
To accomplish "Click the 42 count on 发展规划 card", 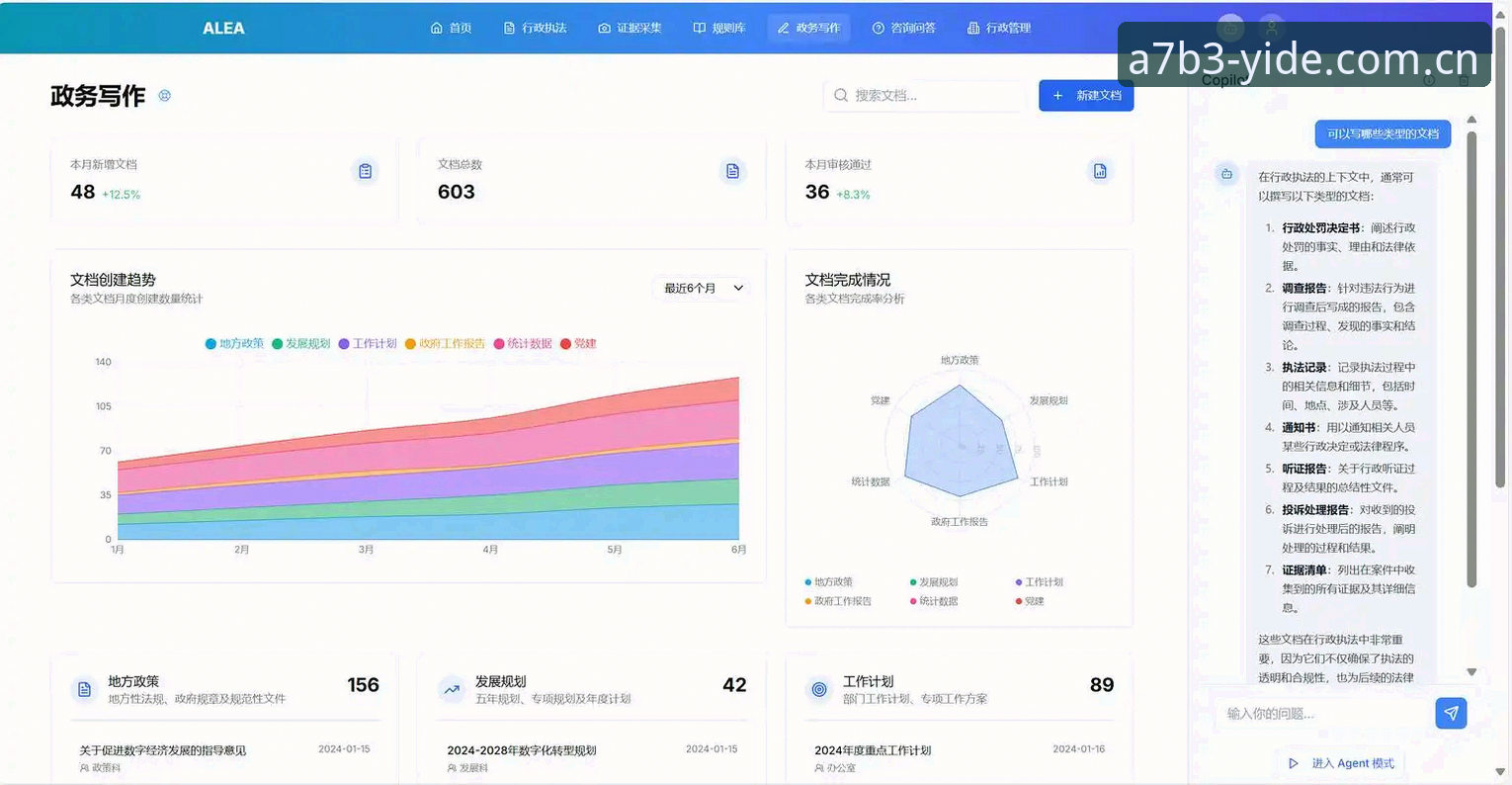I will 734,685.
